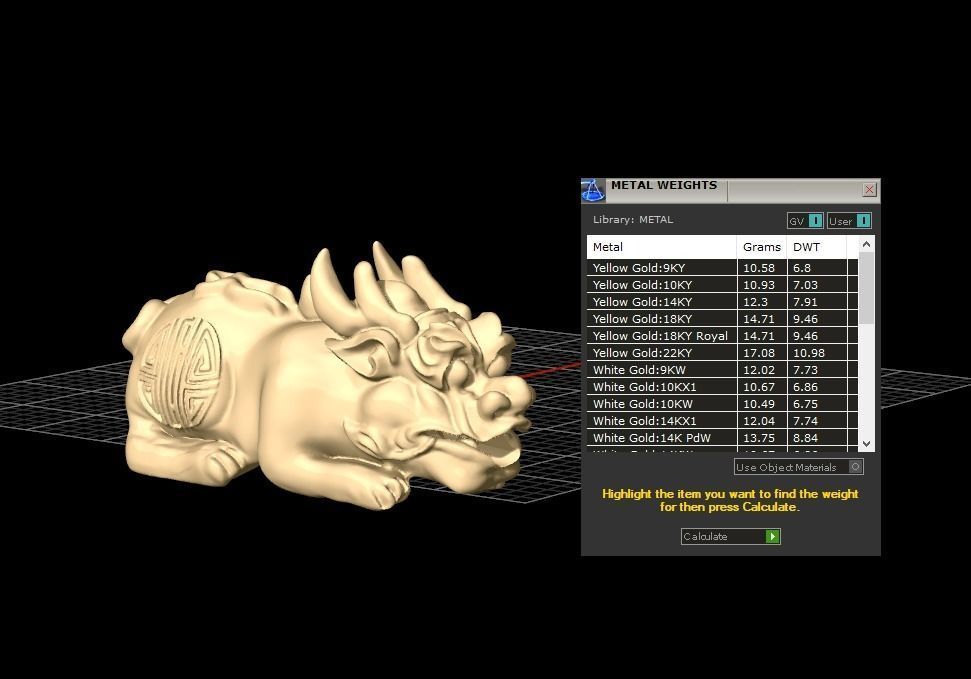Click the 12.3 grams value
Viewport: 971px width, 679px height.
click(x=755, y=302)
